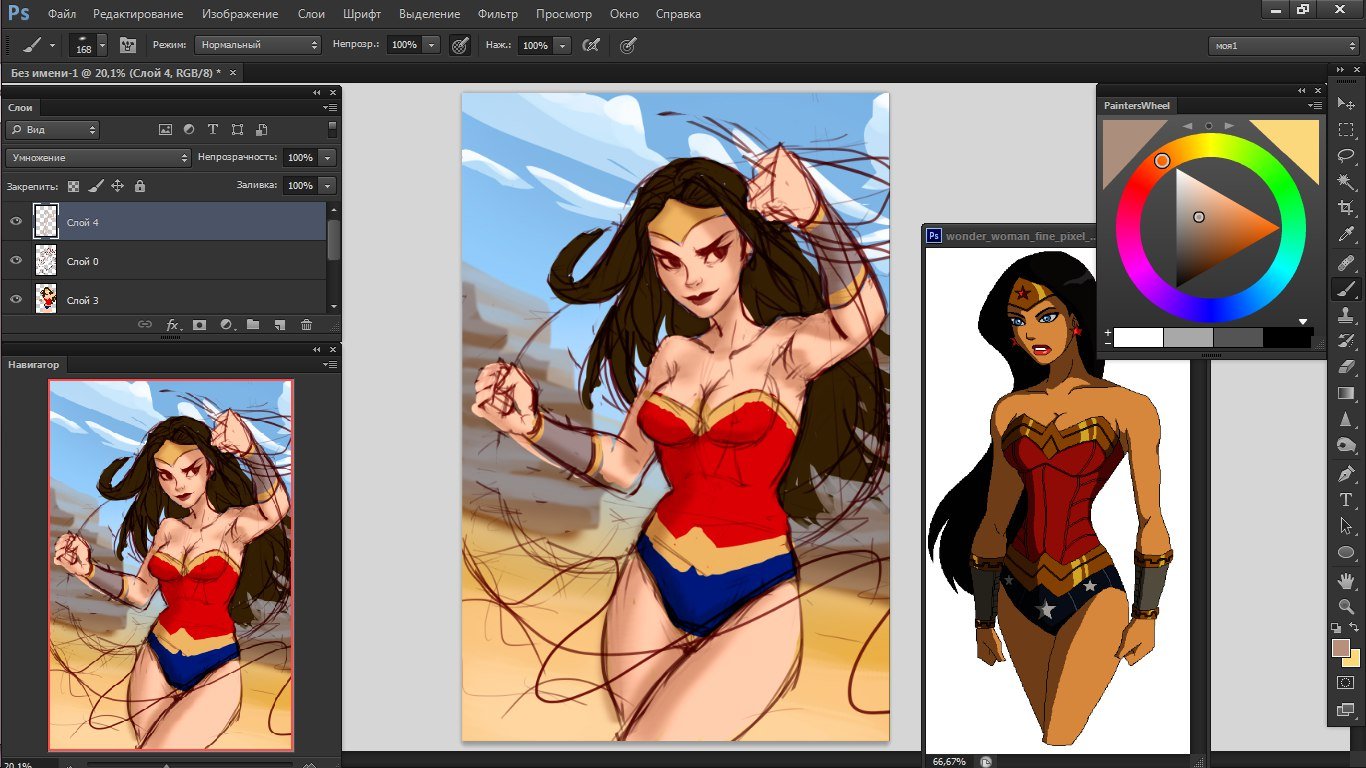Open layer Непрозрачность slider arrow

coord(329,158)
